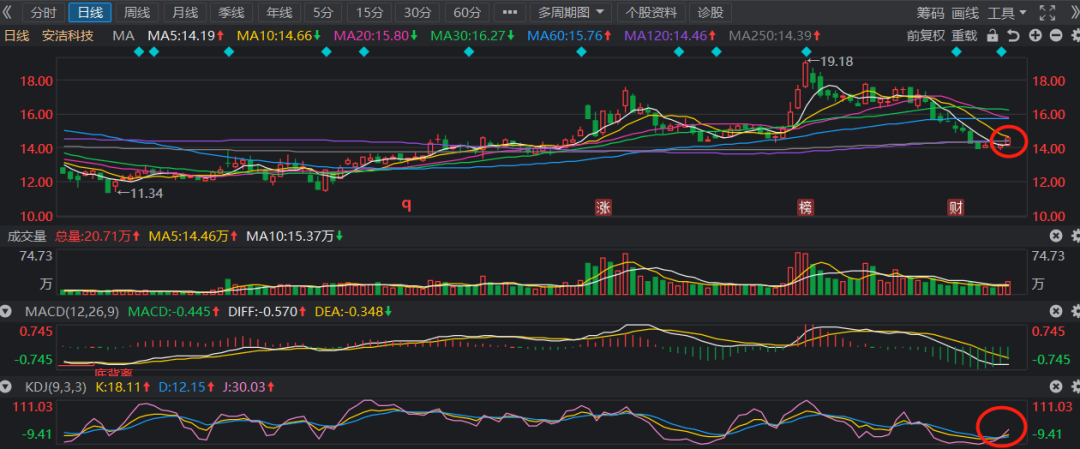
Task: Click the 涨 event marker on chart
Action: tap(604, 208)
